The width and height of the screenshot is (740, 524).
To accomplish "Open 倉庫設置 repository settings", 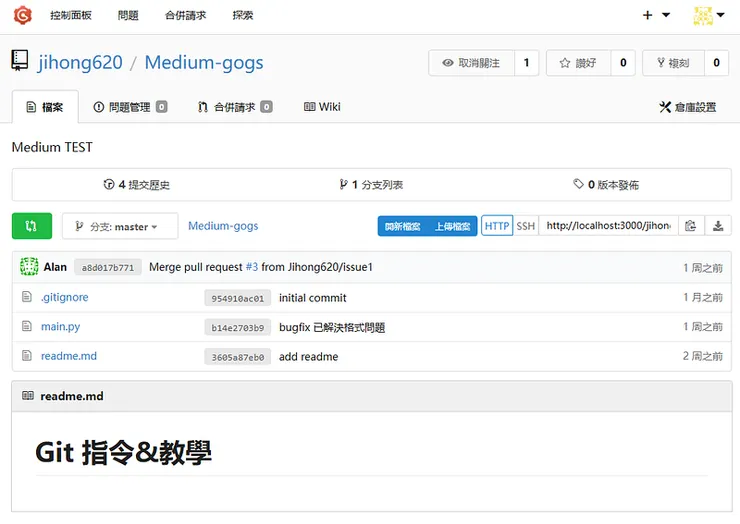I will click(x=688, y=107).
